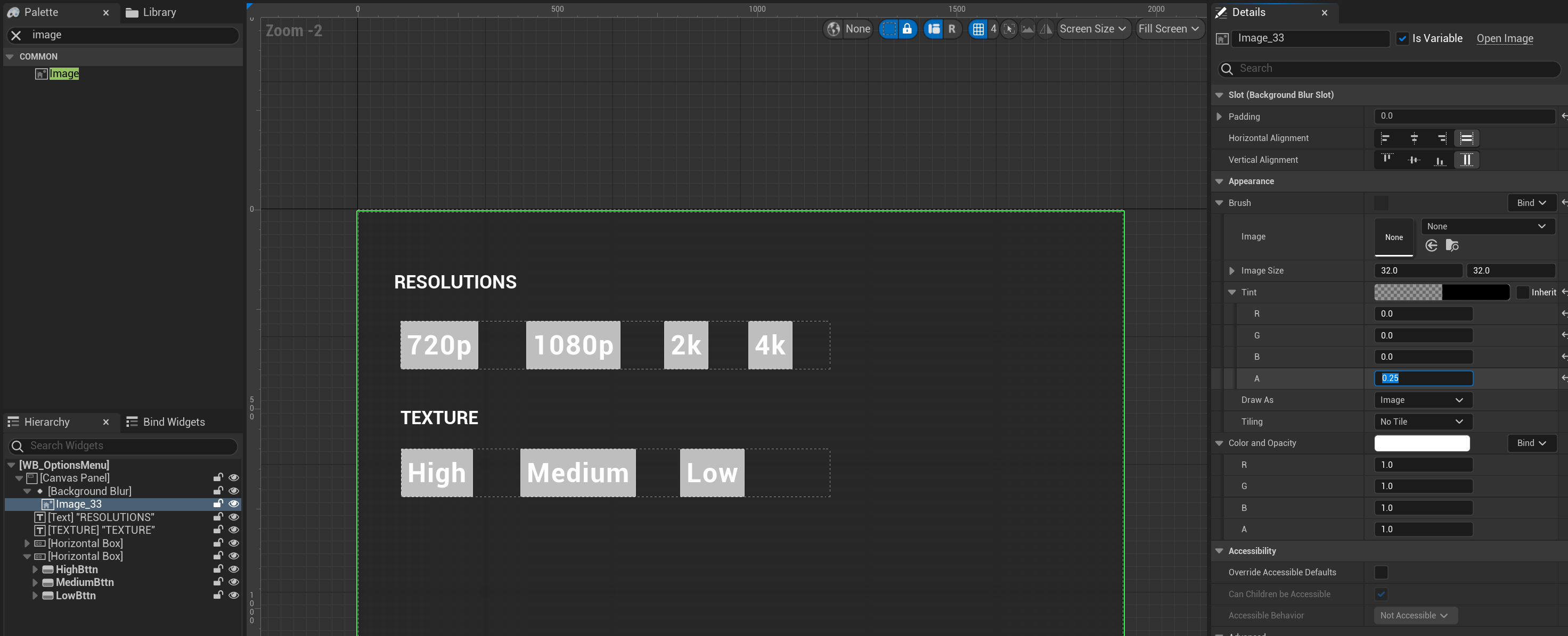The width and height of the screenshot is (1568, 636).
Task: Uncheck Is Variable checkbox
Action: pos(1402,38)
